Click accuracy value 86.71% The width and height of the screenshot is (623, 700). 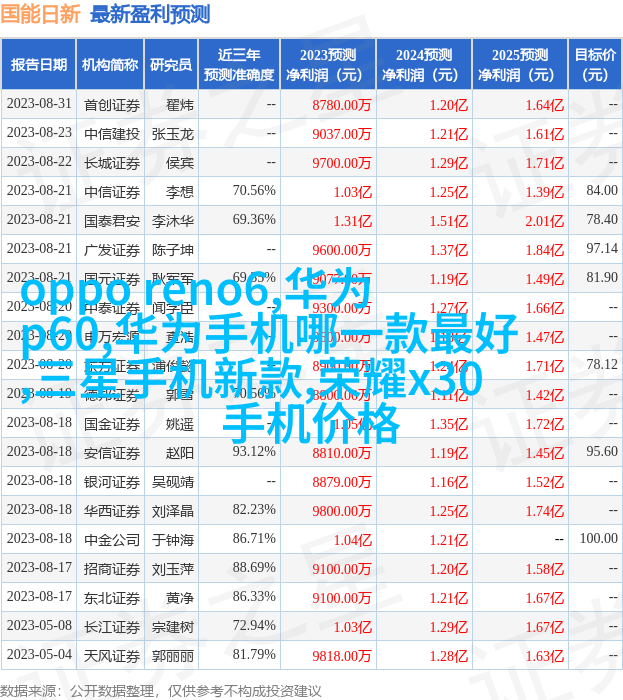click(254, 538)
